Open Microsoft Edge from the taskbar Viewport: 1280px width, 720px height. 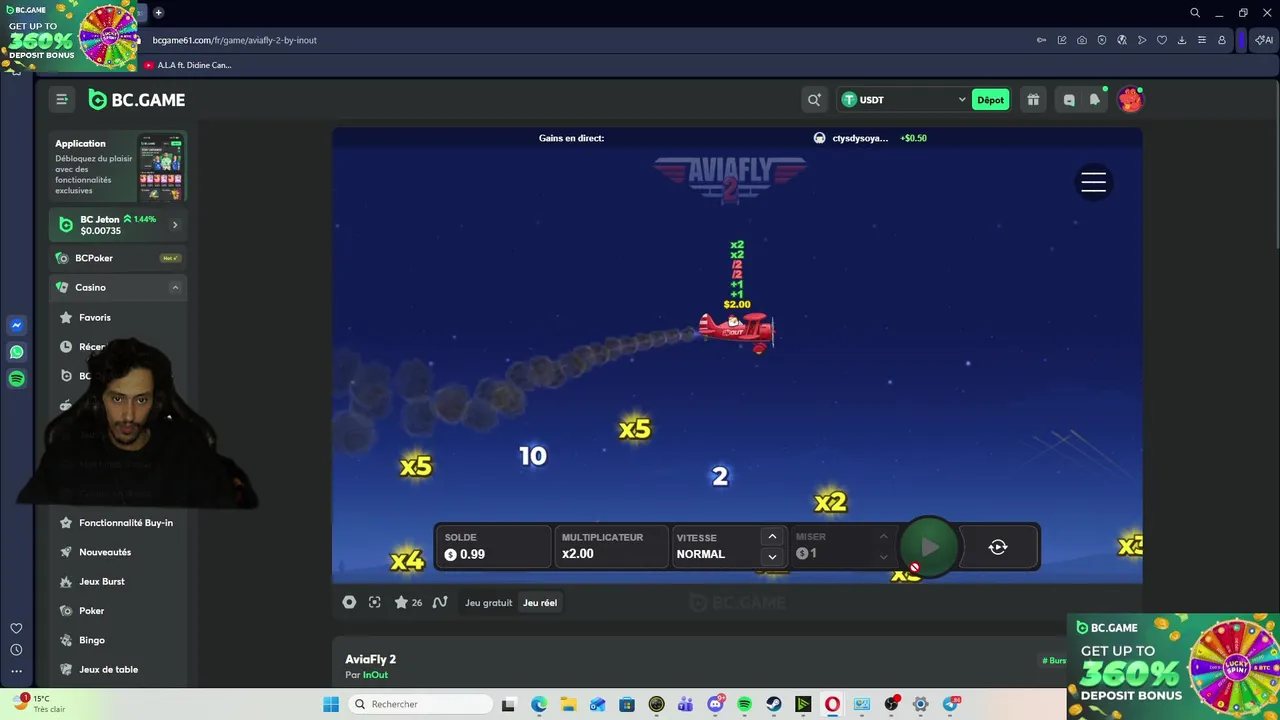539,704
